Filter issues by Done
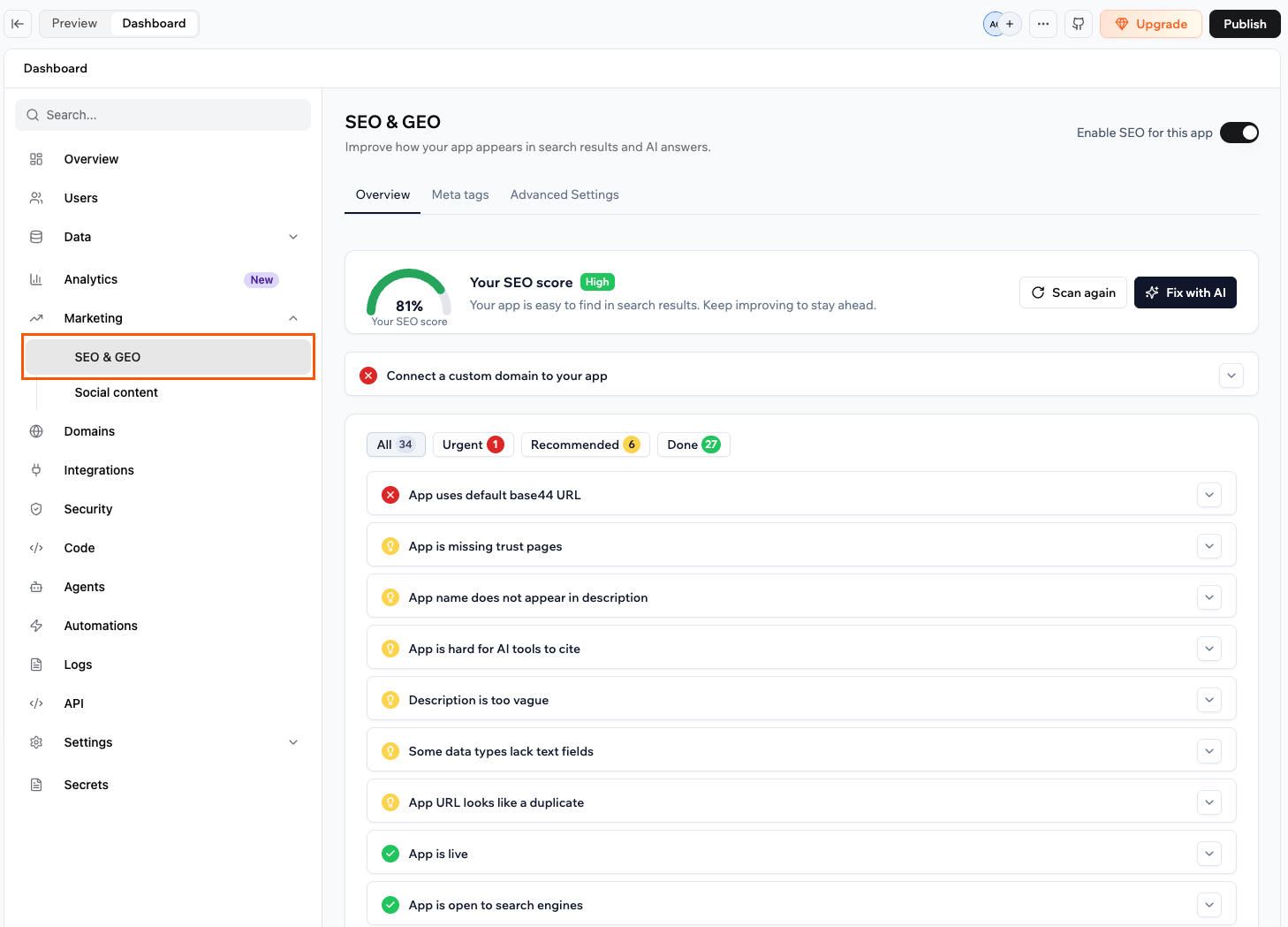1288x927 pixels. click(693, 445)
